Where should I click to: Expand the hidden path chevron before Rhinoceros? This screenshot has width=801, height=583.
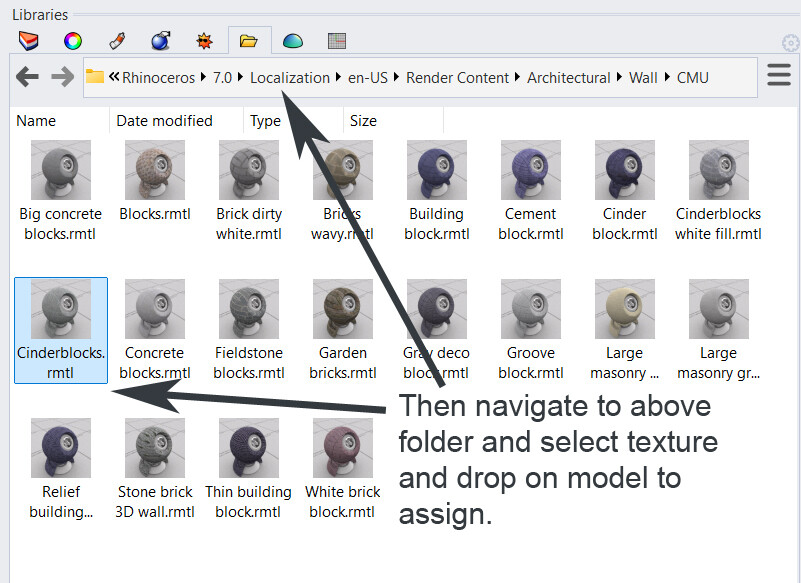(x=113, y=77)
